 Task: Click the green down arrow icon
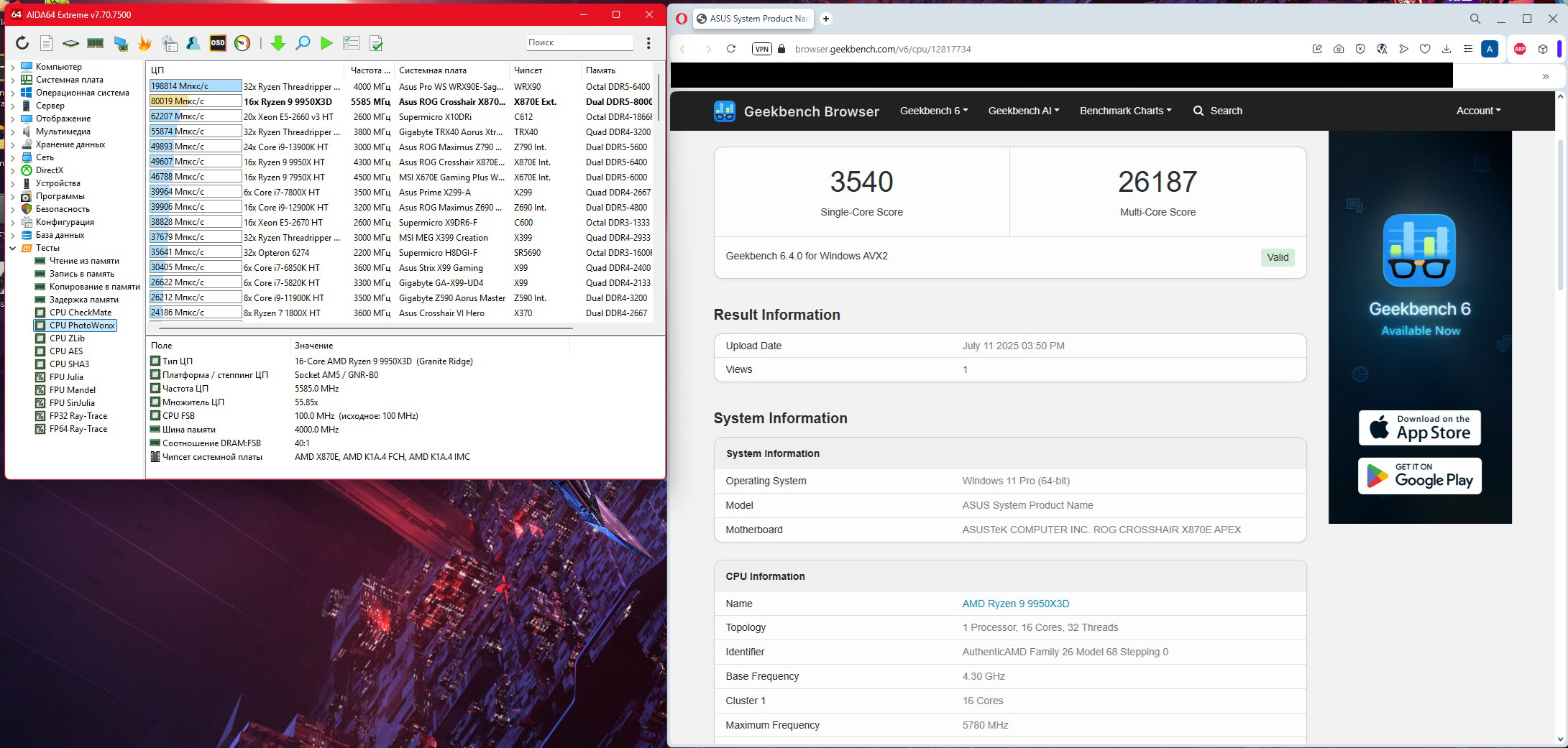tap(278, 44)
